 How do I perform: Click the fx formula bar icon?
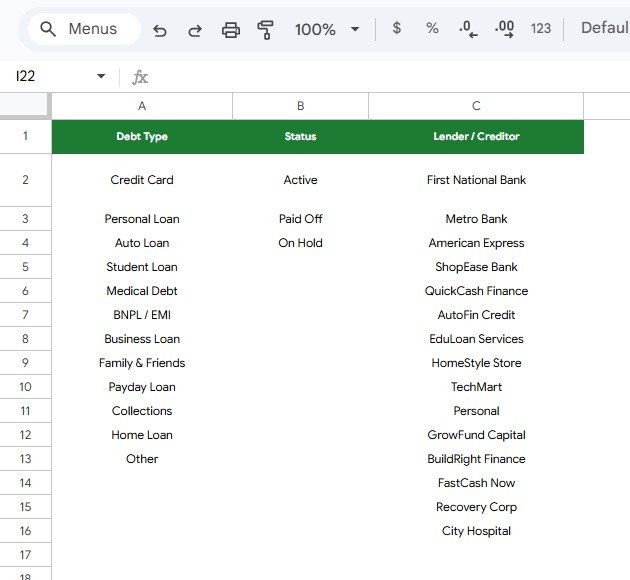140,77
